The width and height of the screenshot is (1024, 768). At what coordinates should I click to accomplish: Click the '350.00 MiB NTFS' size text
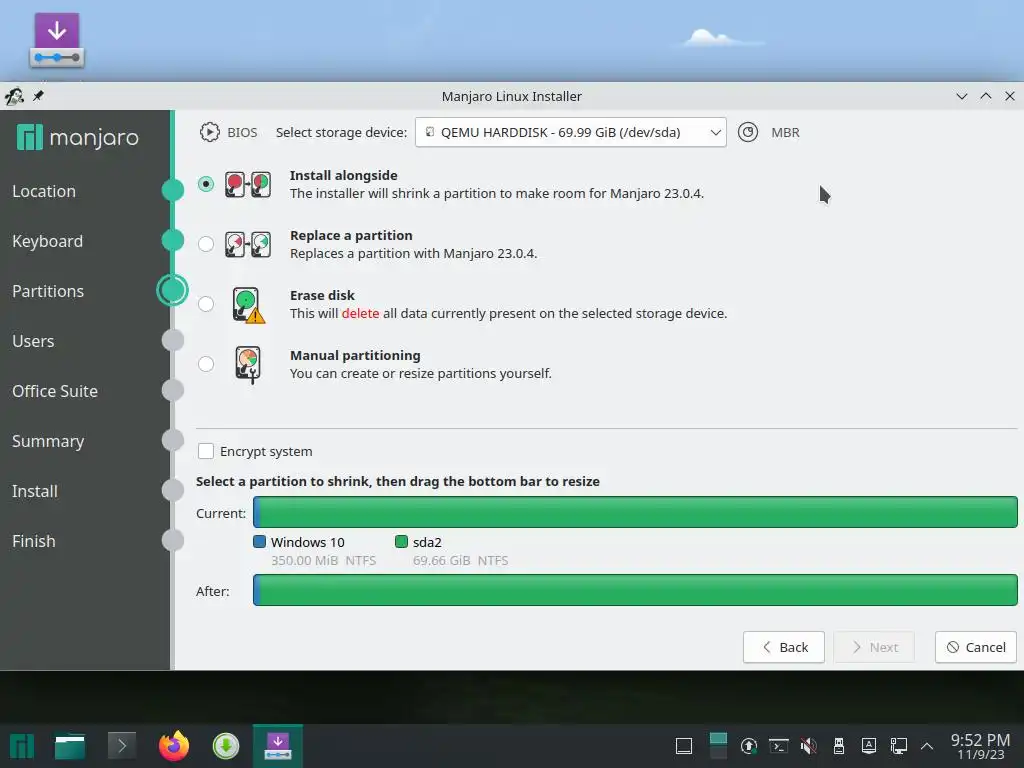(324, 560)
